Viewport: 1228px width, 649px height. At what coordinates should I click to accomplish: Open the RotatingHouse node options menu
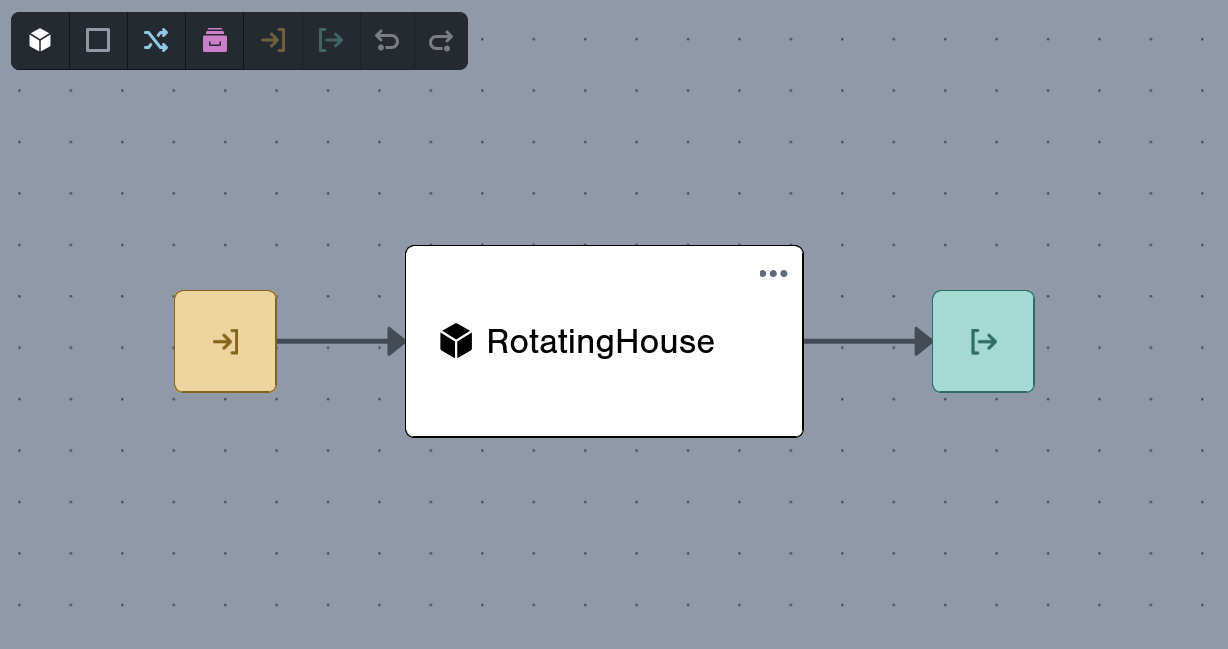pyautogui.click(x=773, y=273)
